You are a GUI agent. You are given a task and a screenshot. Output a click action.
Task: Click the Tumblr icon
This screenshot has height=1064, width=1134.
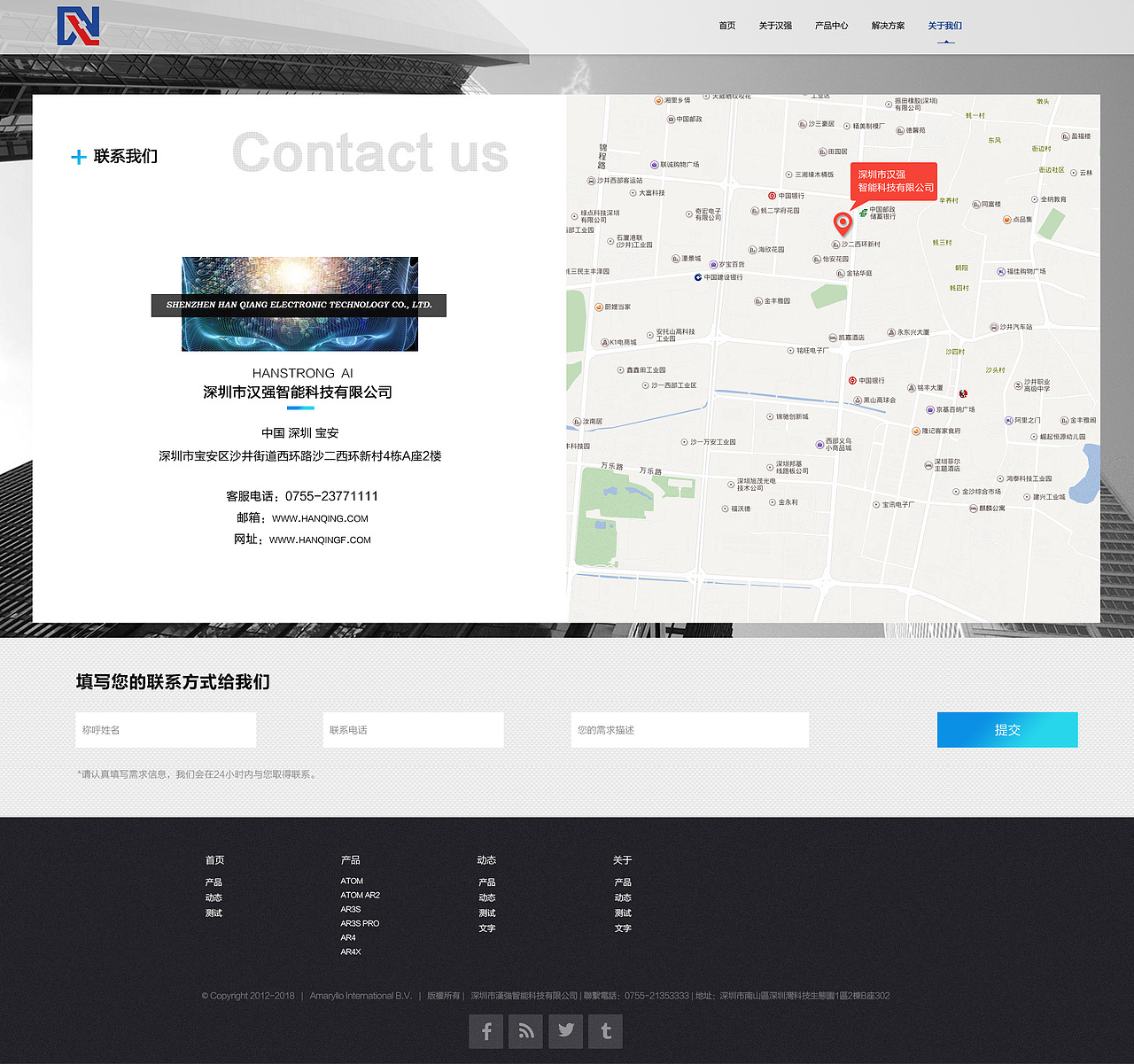pos(605,1031)
